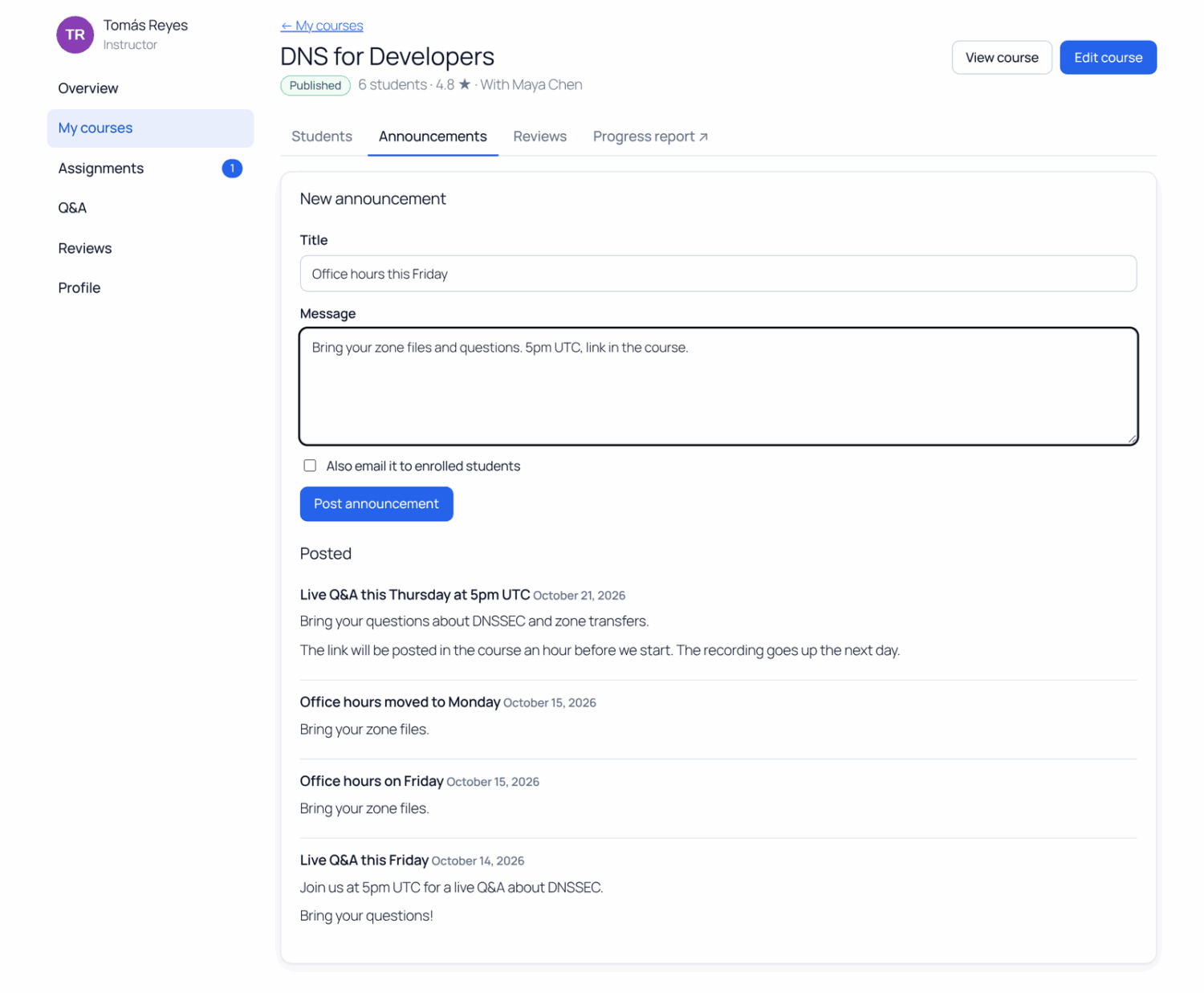Viewport: 1204px width, 993px height.
Task: Click the DNS for Developers heading
Action: (387, 56)
